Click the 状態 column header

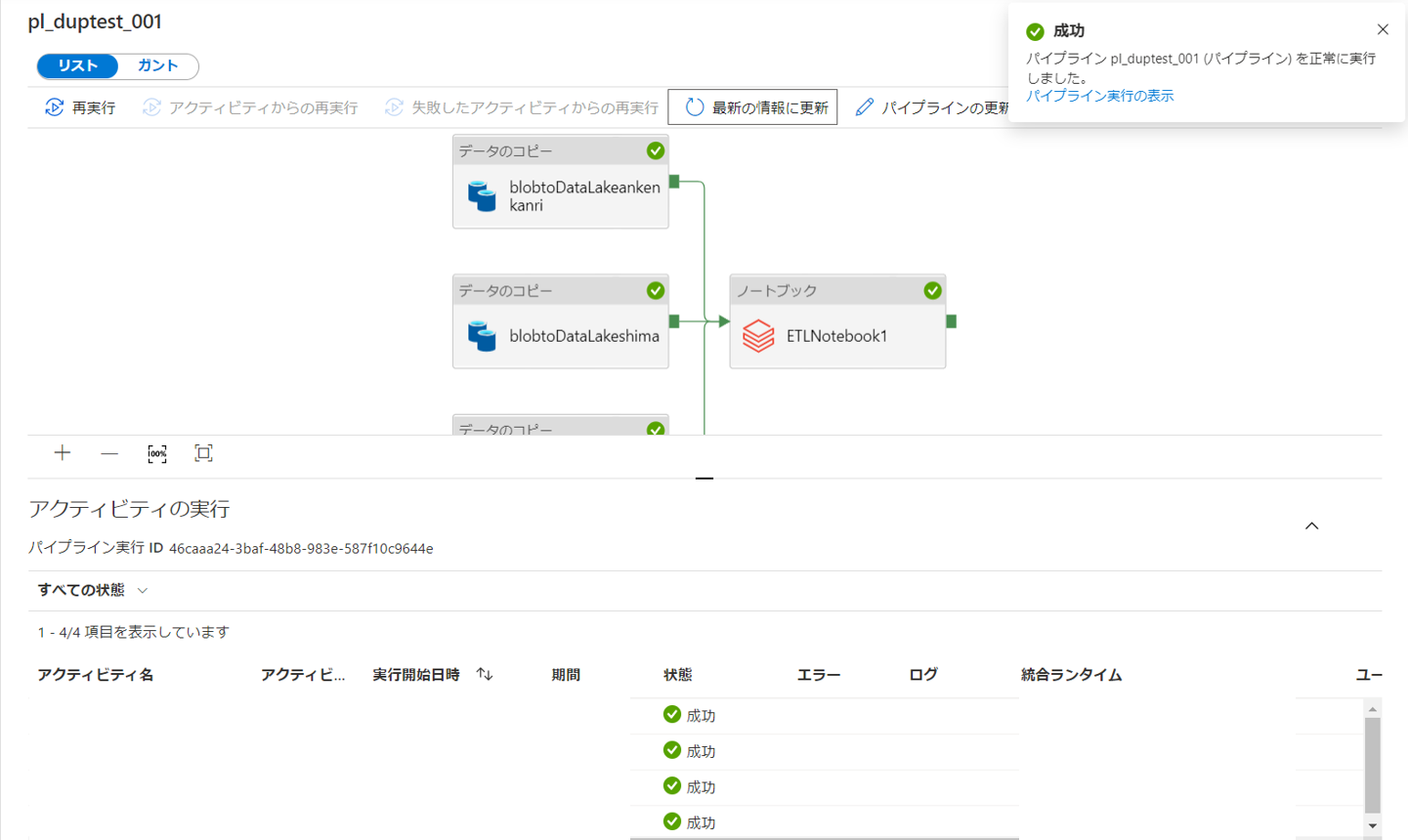678,675
